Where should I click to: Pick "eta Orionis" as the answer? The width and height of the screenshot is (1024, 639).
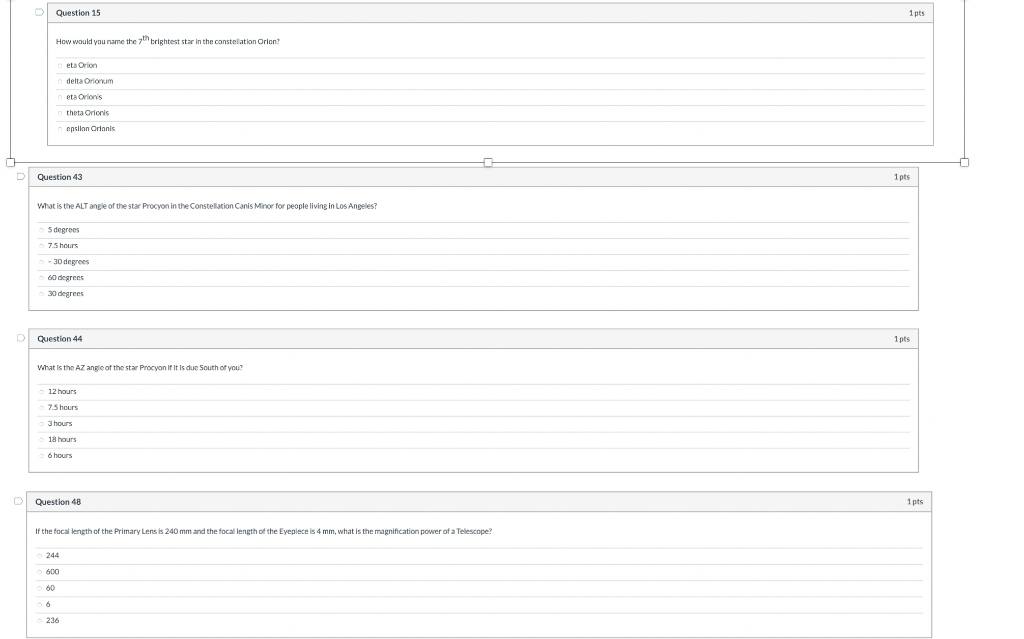coord(60,97)
